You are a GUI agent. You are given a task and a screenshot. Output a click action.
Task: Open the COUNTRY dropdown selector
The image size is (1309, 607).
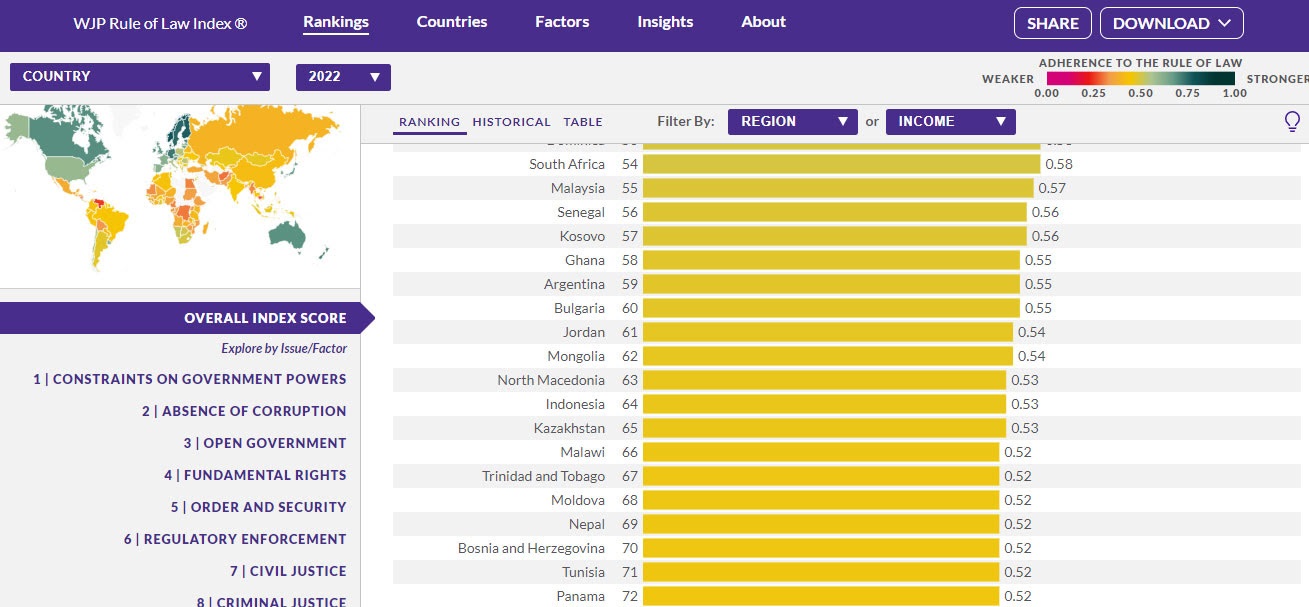(x=140, y=77)
